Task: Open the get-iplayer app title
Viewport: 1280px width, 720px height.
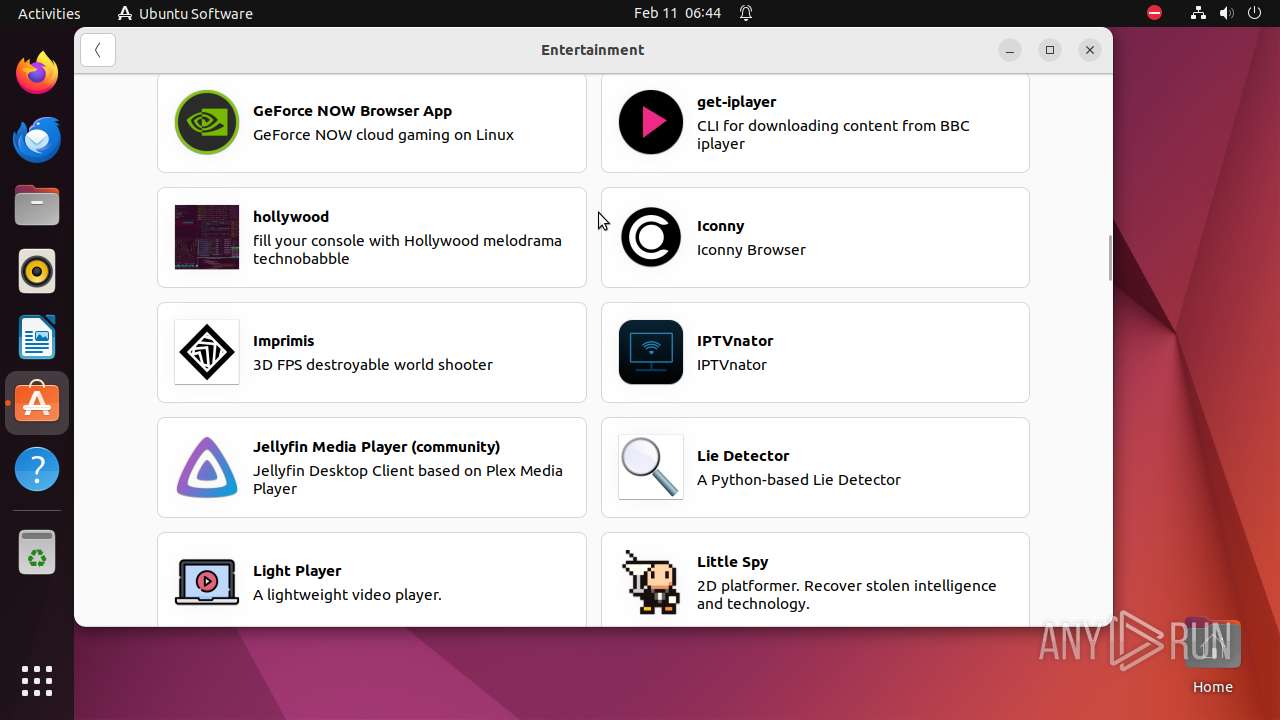Action: pos(736,102)
